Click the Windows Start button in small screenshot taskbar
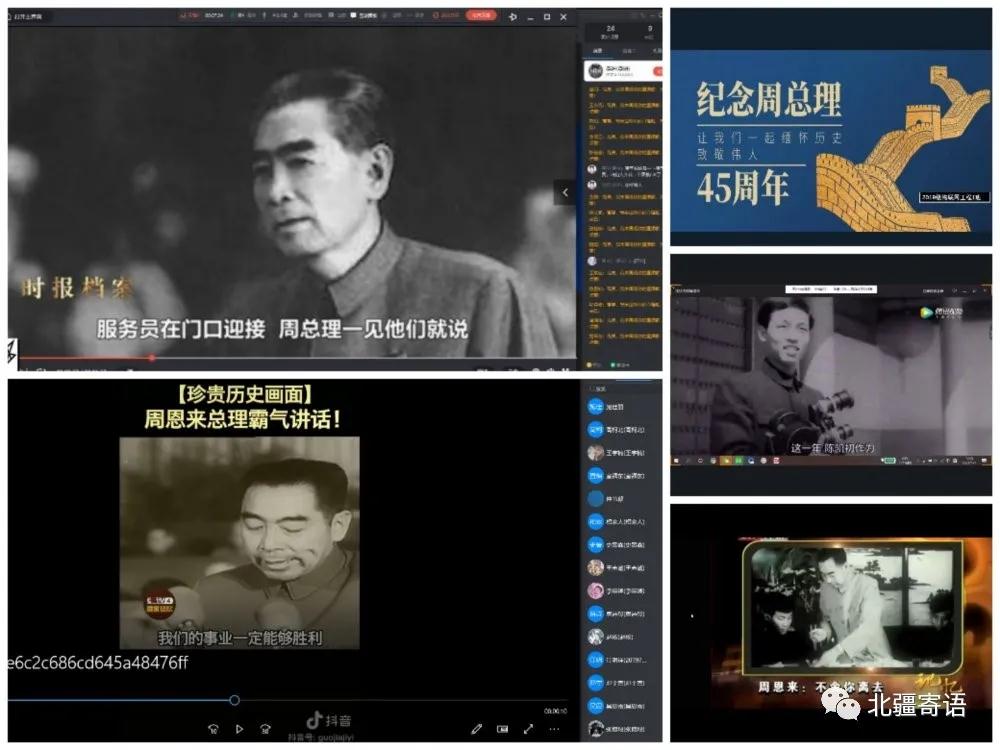This screenshot has height=750, width=1000. pyautogui.click(x=677, y=462)
